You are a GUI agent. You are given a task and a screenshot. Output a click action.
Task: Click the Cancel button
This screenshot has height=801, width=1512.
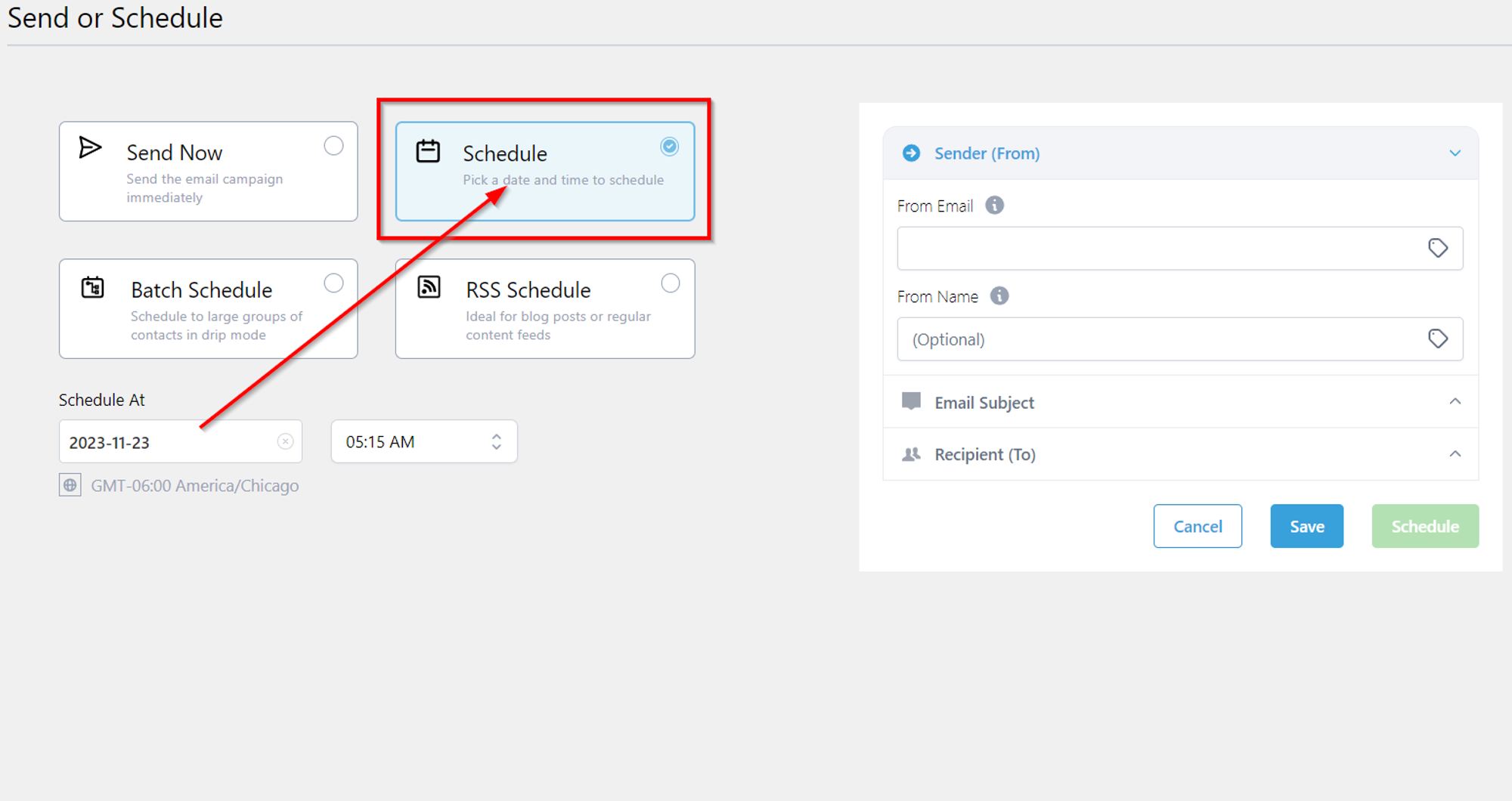(1198, 526)
